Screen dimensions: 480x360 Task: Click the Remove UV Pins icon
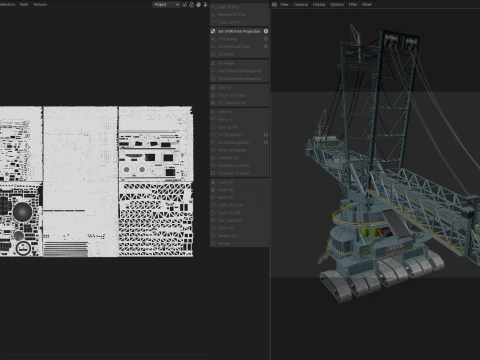click(x=213, y=14)
